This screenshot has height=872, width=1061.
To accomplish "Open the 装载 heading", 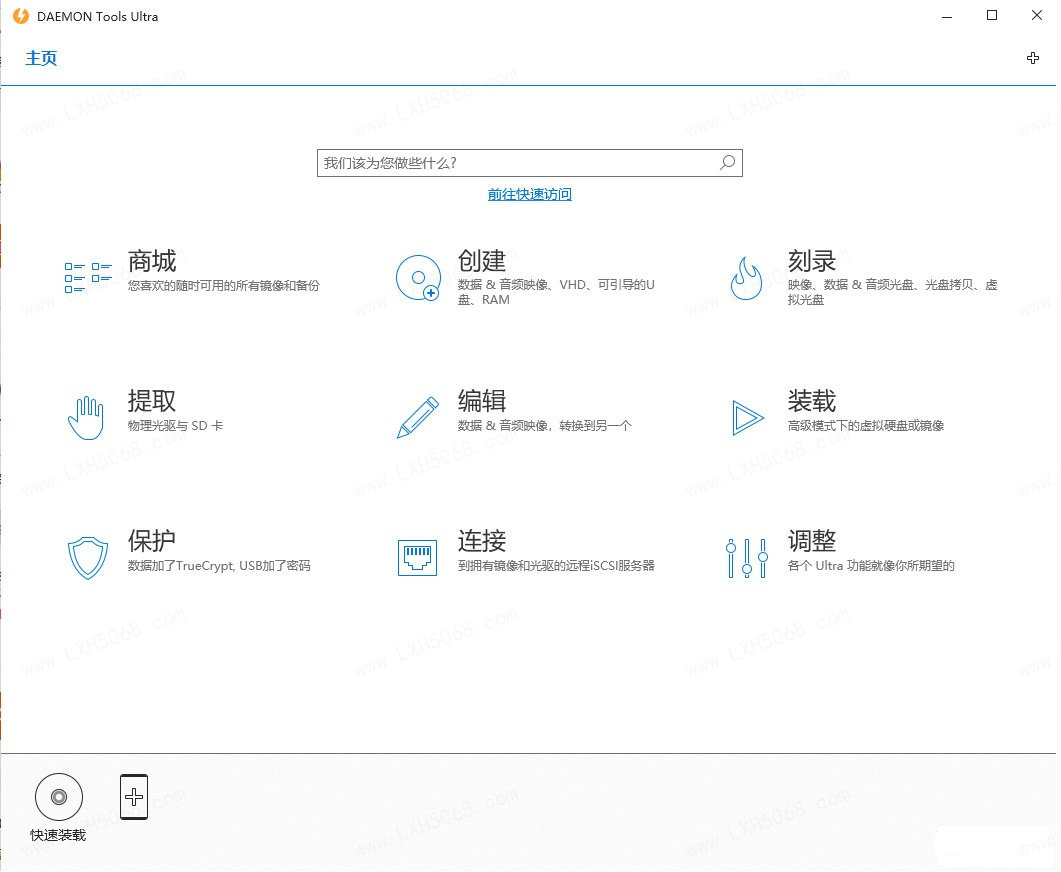I will (x=812, y=401).
